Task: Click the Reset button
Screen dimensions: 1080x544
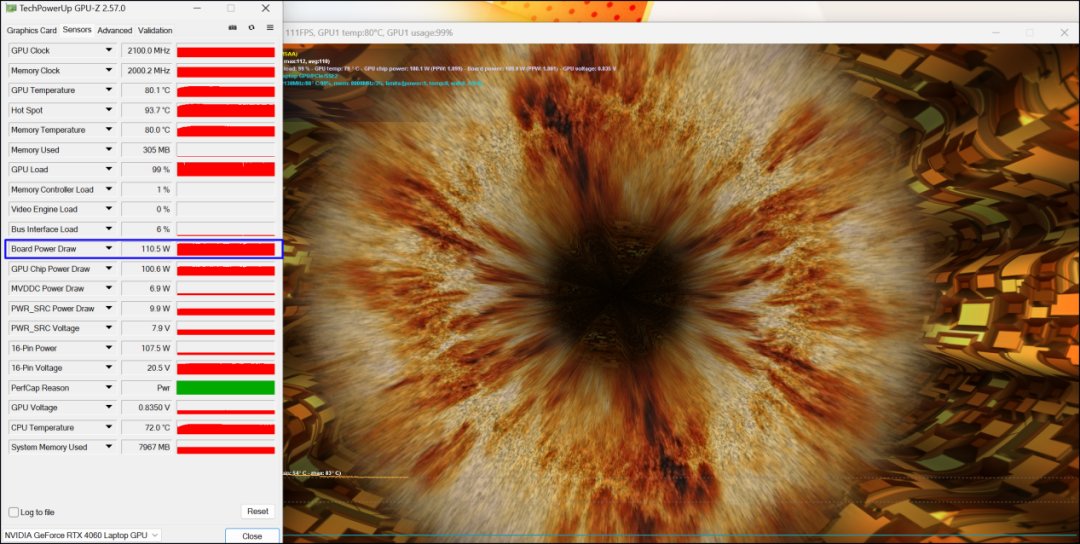Action: tap(258, 511)
